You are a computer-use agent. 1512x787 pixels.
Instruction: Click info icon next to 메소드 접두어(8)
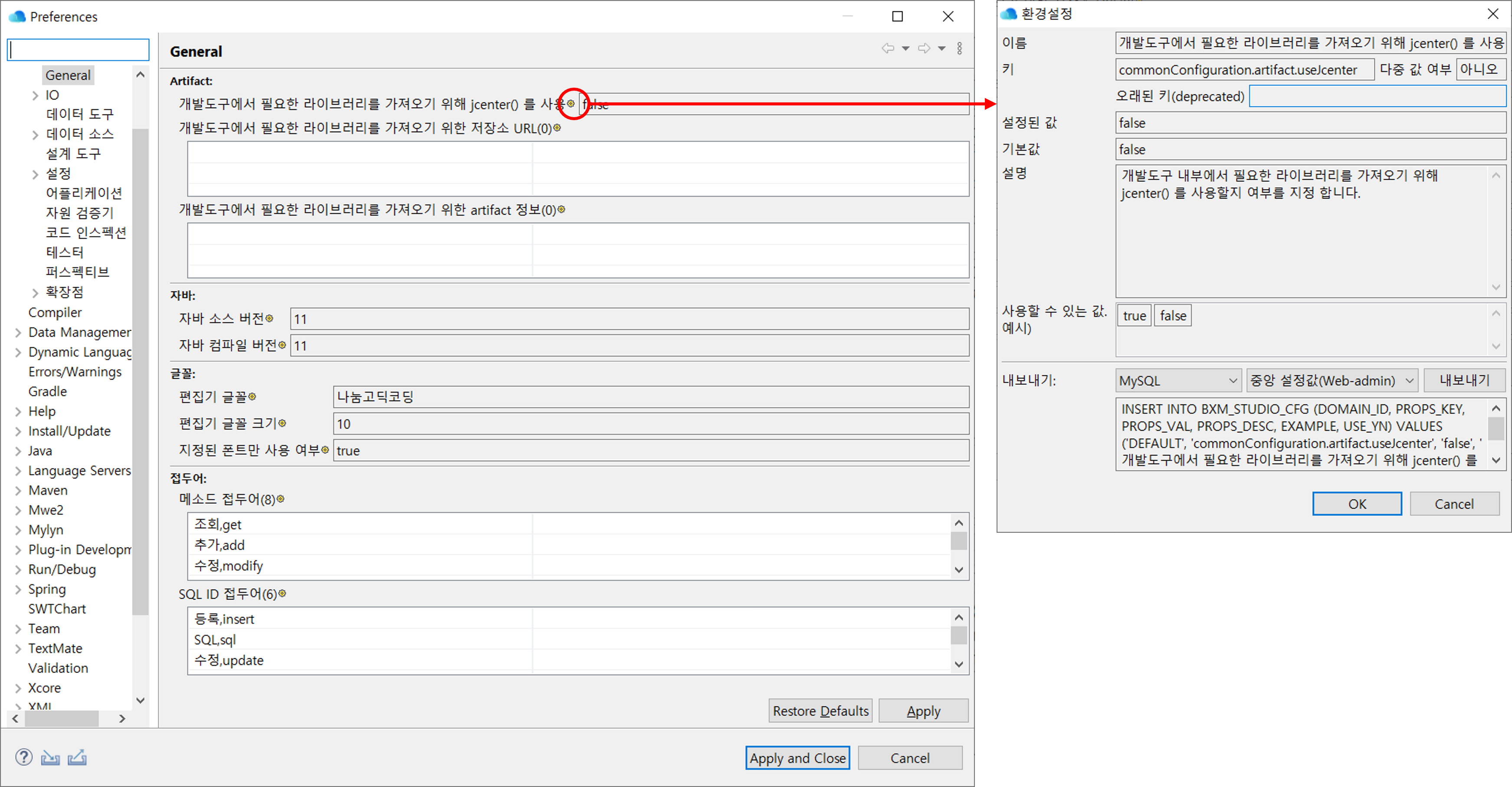click(x=281, y=499)
